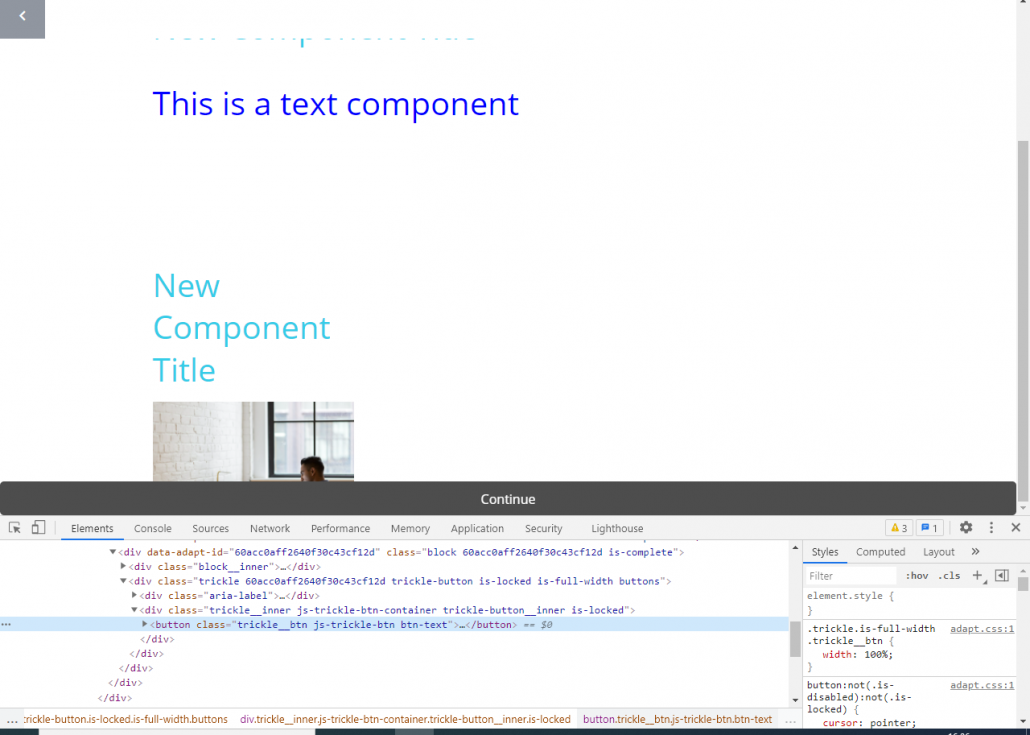Open DevTools Settings via gear icon
Image resolution: width=1030 pixels, height=735 pixels.
point(965,527)
